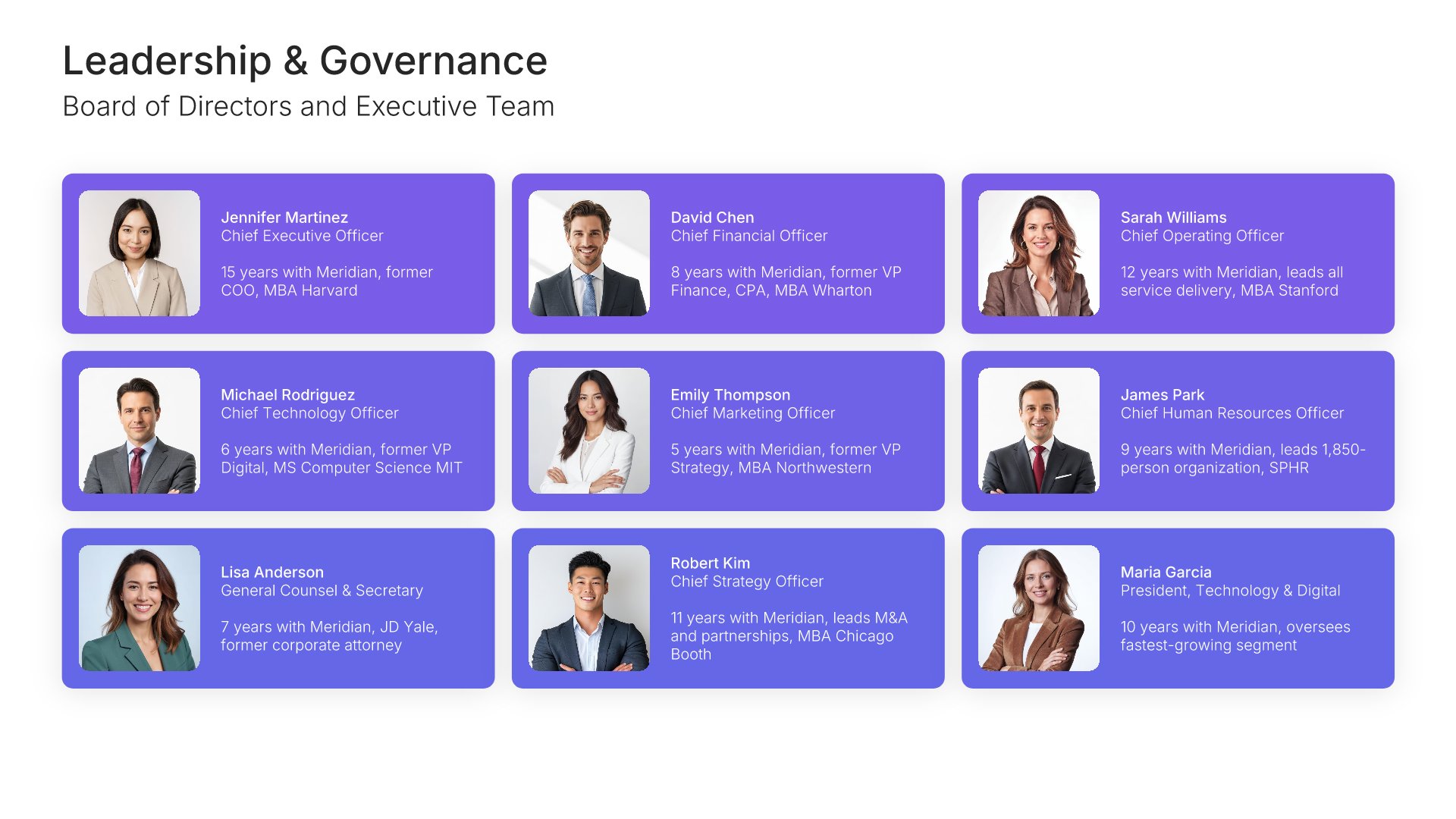1456x819 pixels.
Task: Click the "Chief Operating Officer" title text
Action: coord(1202,236)
